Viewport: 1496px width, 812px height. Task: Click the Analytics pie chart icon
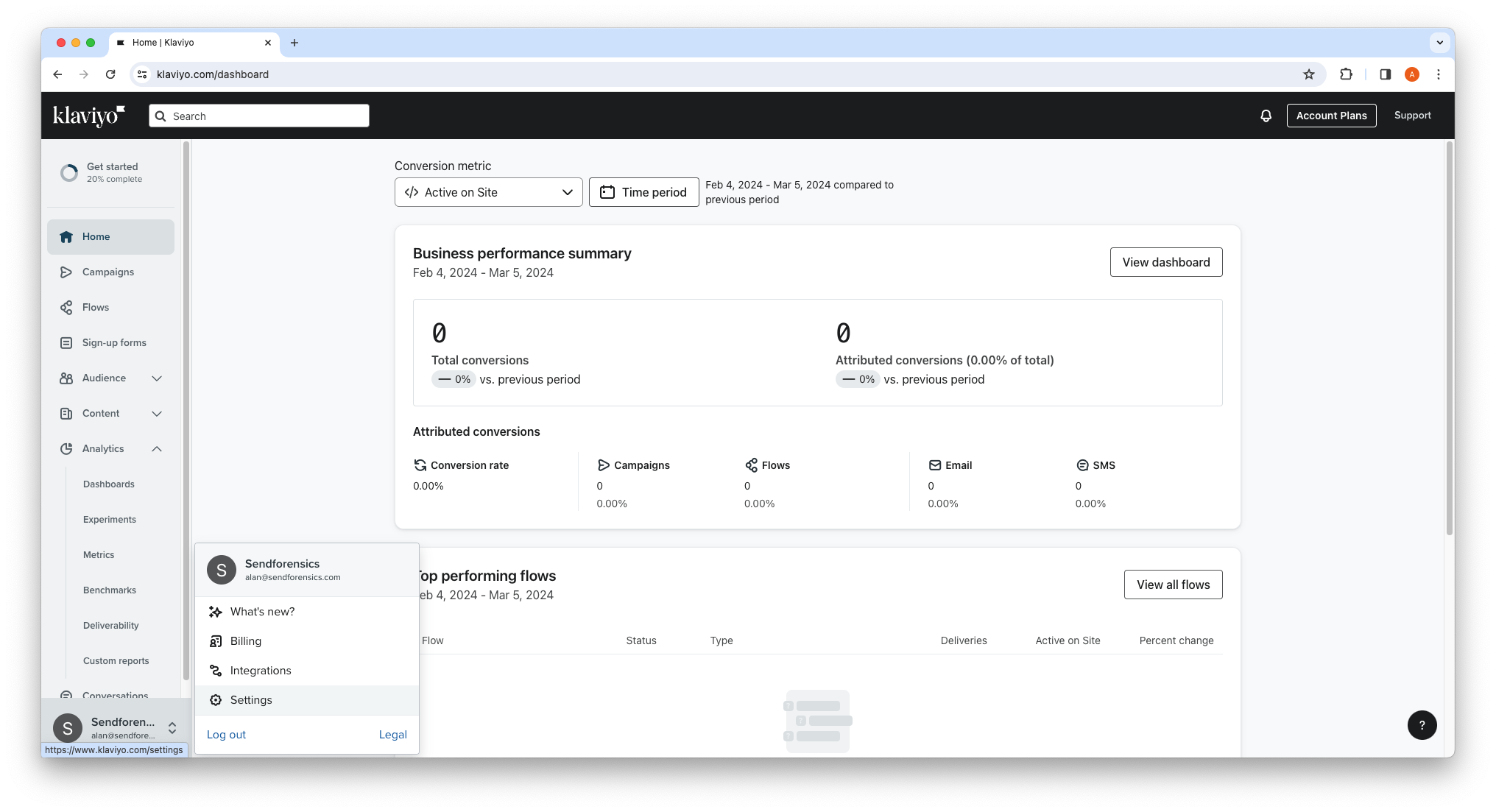coord(66,449)
